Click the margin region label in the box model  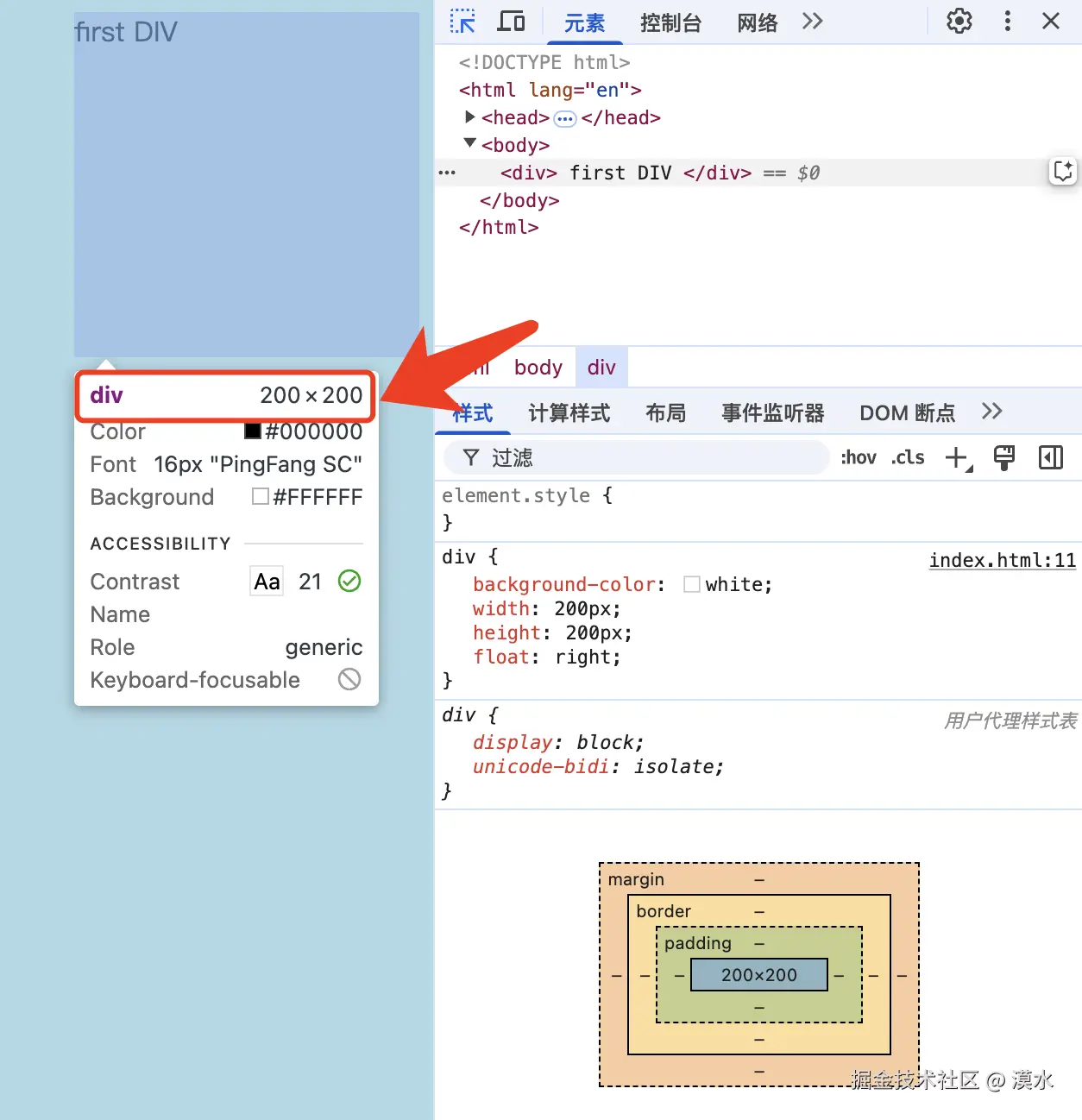636,879
